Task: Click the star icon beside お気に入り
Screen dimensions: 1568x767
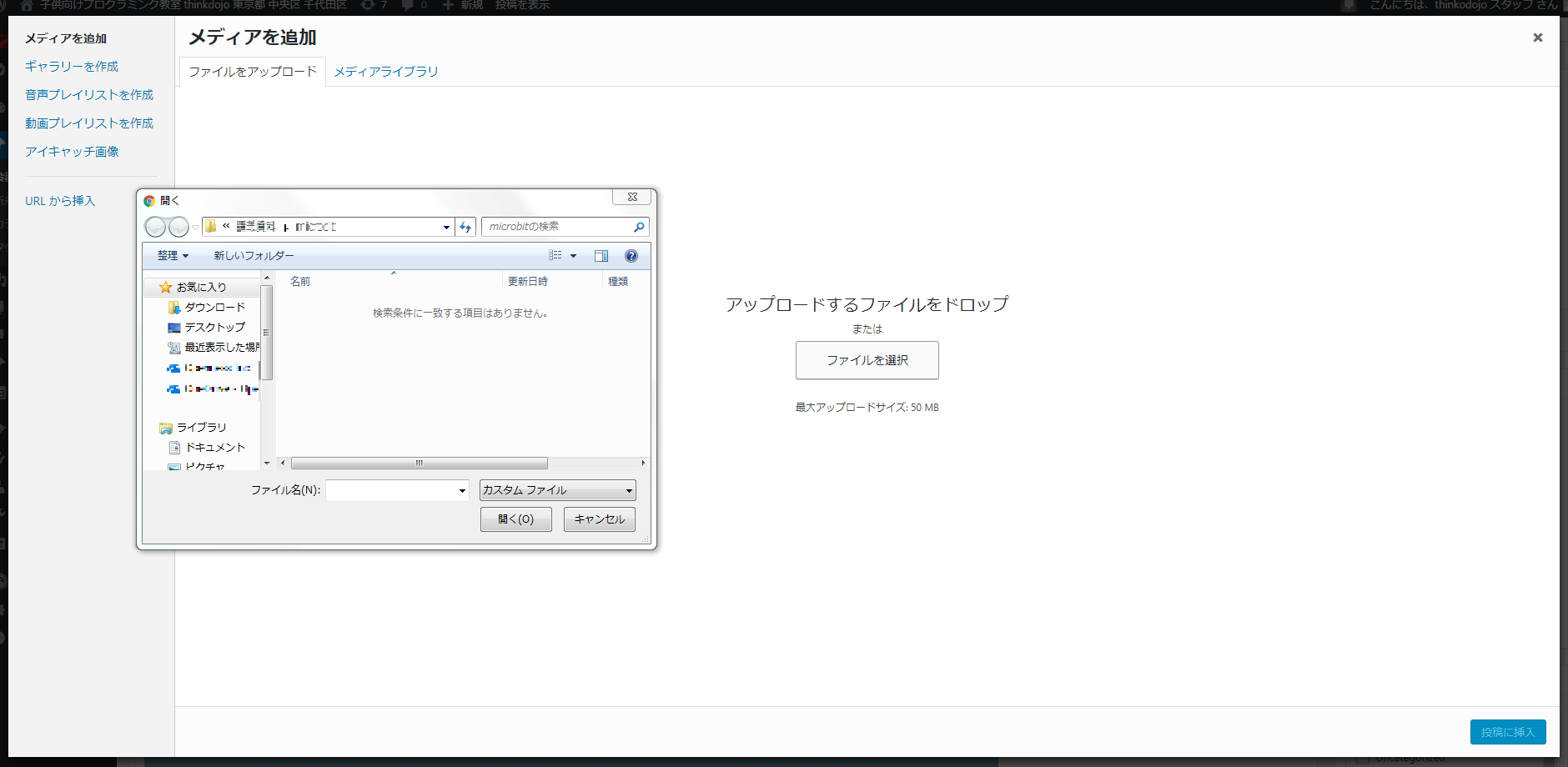Action: (x=165, y=287)
